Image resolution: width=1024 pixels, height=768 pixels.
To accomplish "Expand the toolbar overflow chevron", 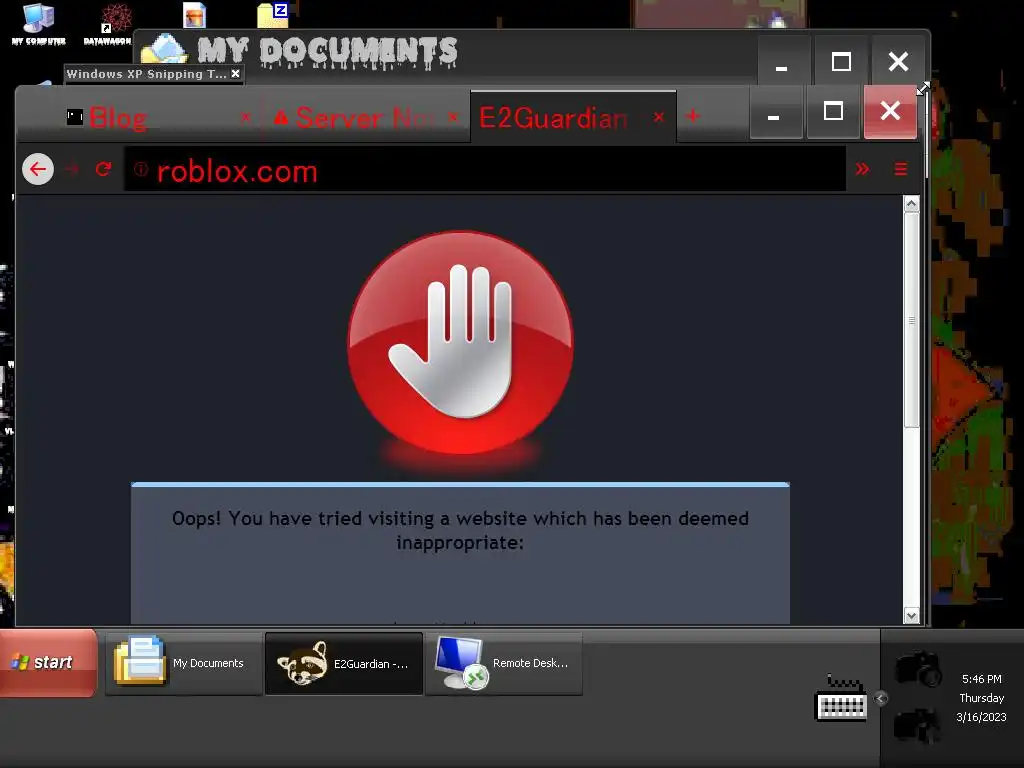I will tap(862, 169).
